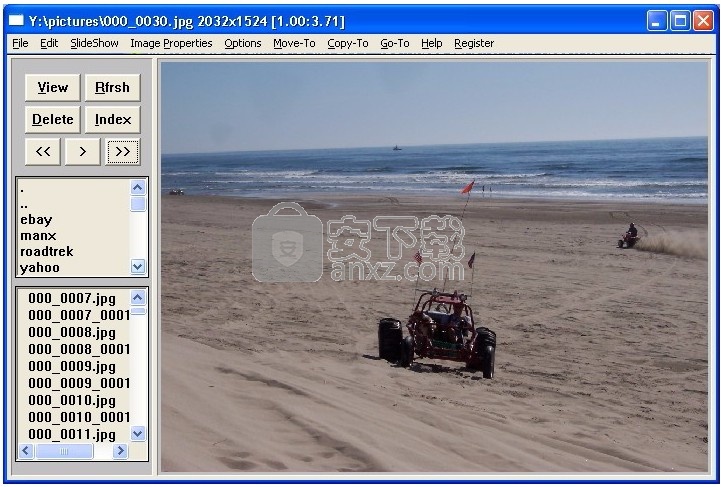Select the parent directory '..' entry
This screenshot has width=721, height=487.
24,204
